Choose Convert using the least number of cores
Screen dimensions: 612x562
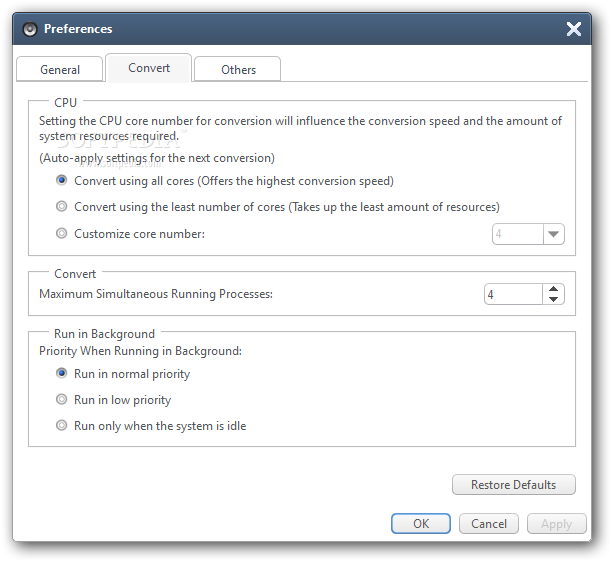[x=61, y=206]
